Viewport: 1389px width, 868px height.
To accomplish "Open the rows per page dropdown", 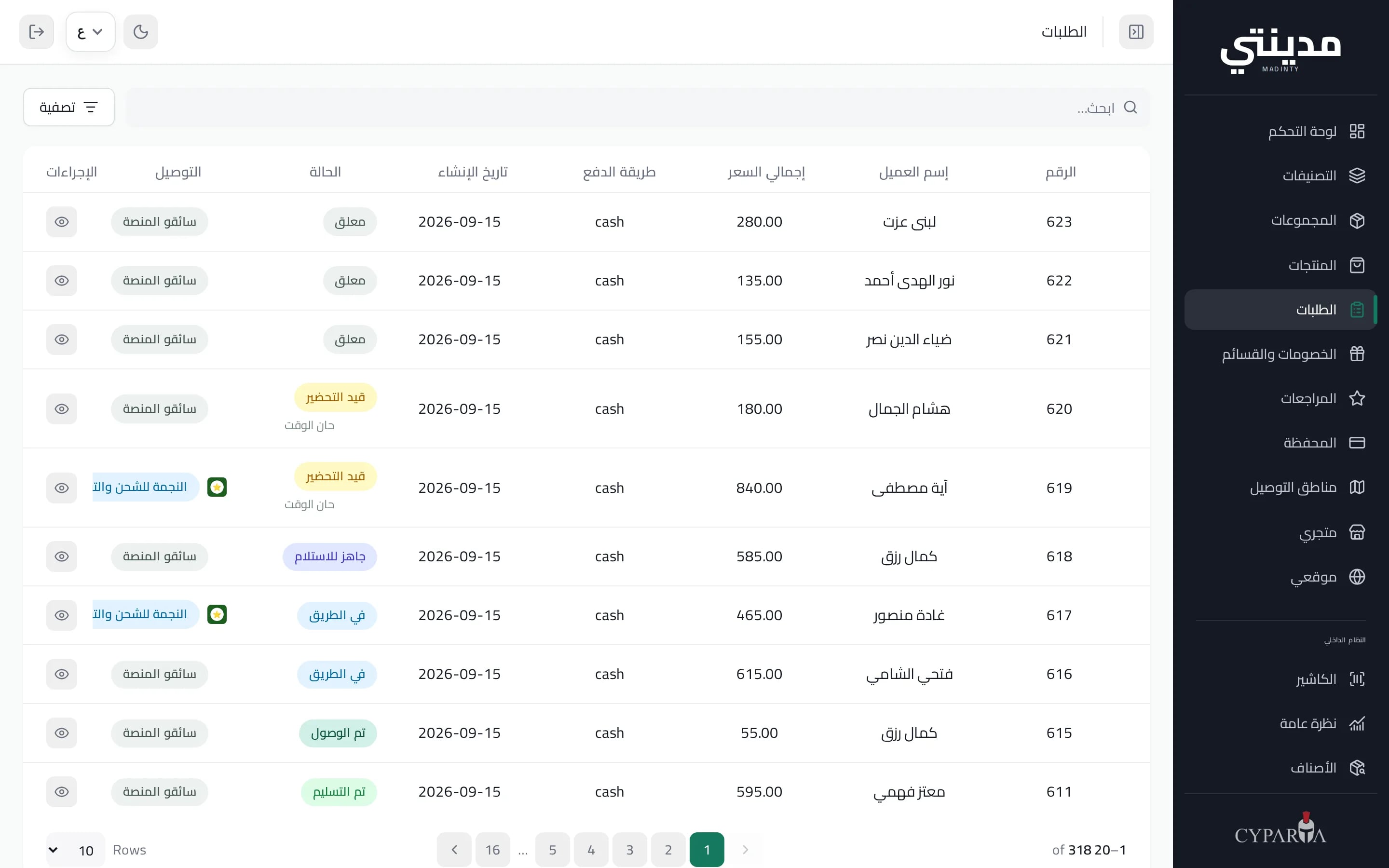I will [75, 850].
